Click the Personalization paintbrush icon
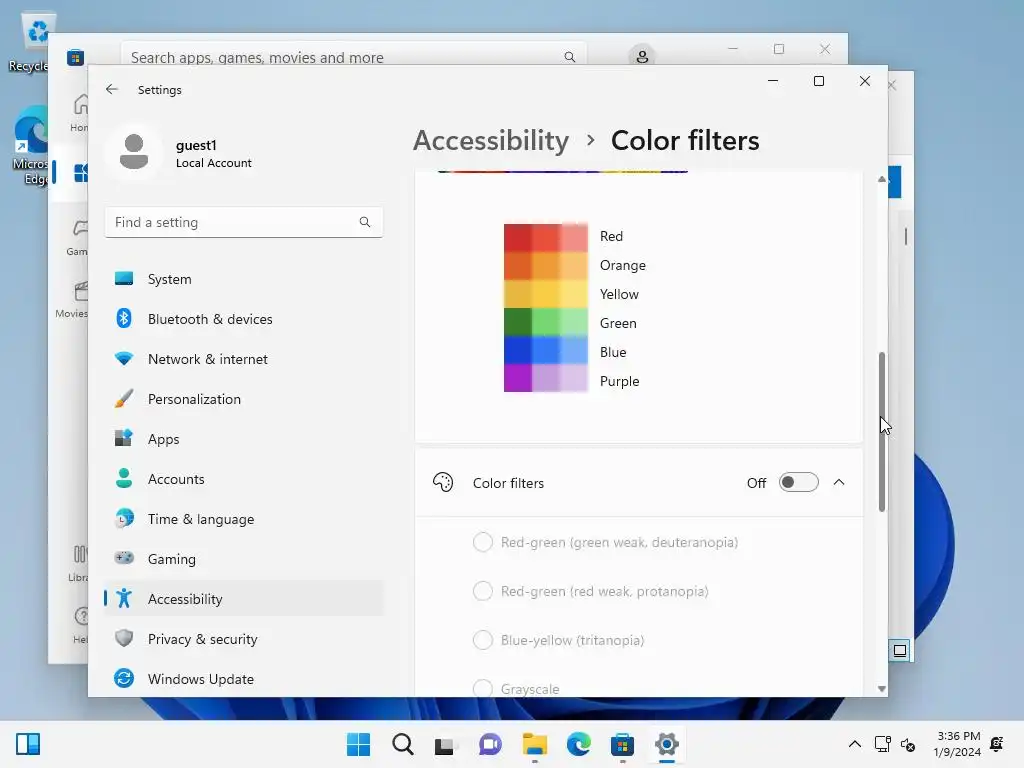 pos(124,398)
